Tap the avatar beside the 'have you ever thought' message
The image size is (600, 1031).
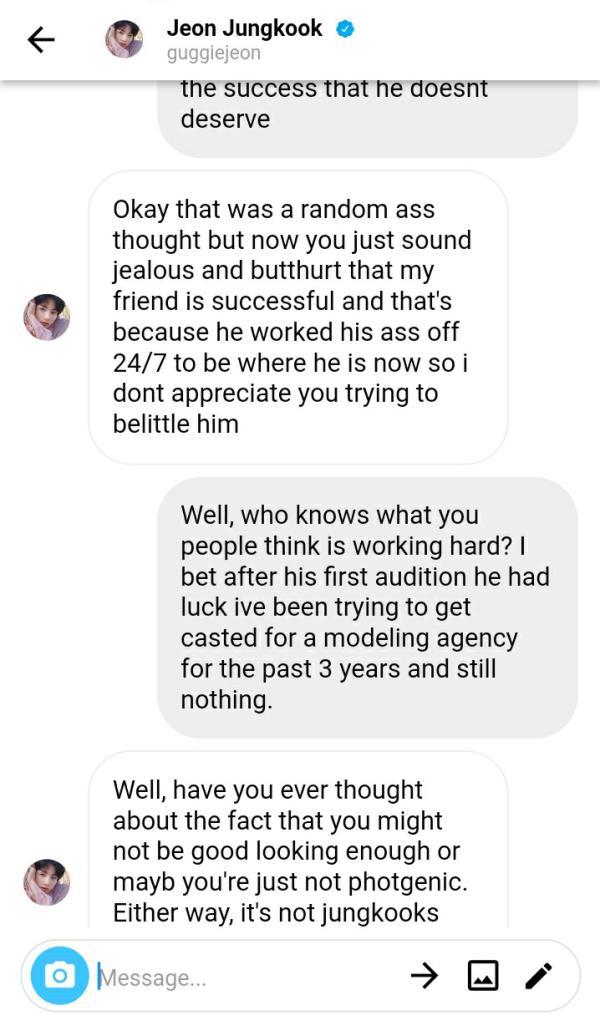tap(47, 881)
